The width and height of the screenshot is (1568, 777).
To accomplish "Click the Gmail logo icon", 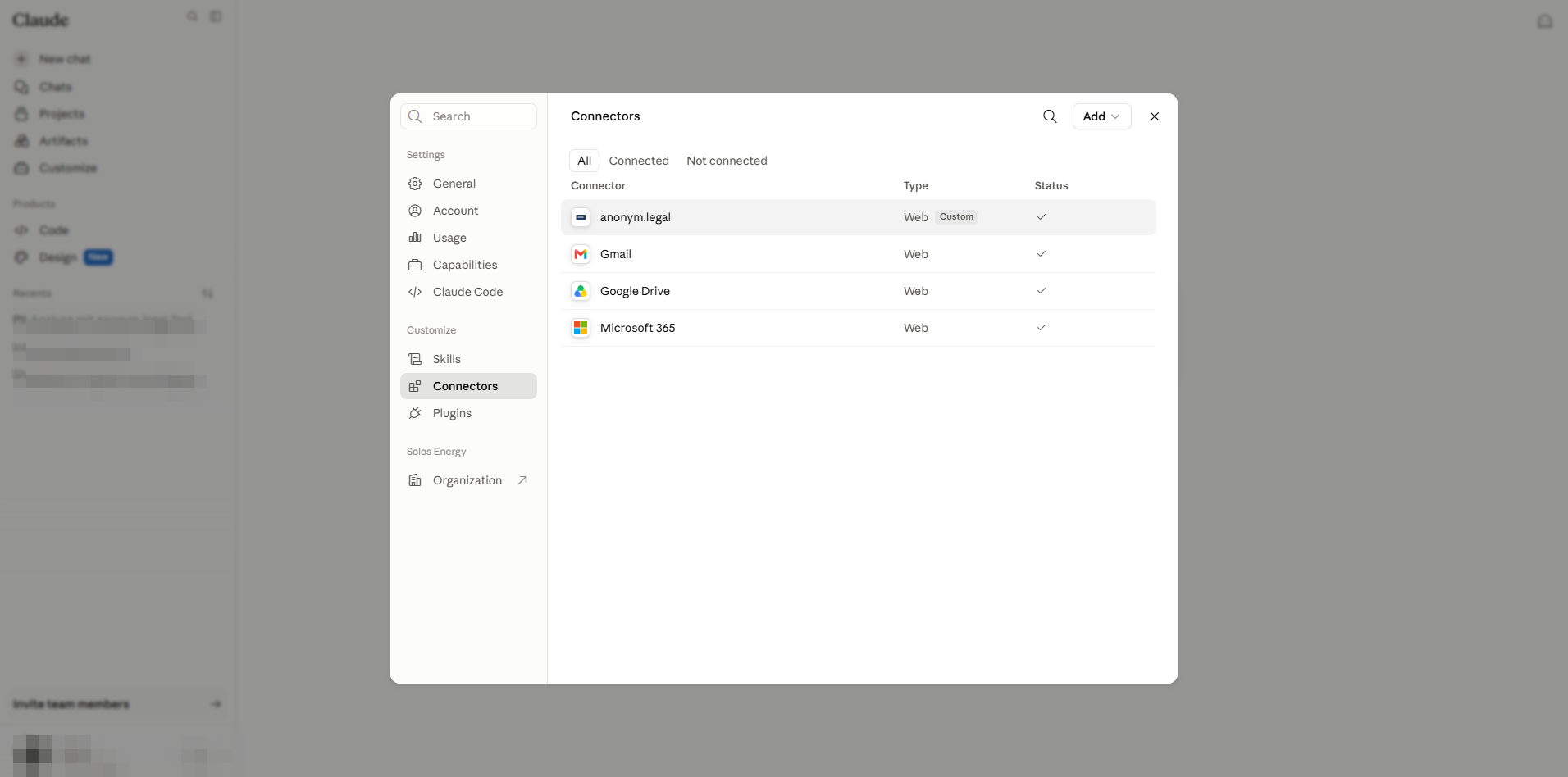I will (x=581, y=254).
